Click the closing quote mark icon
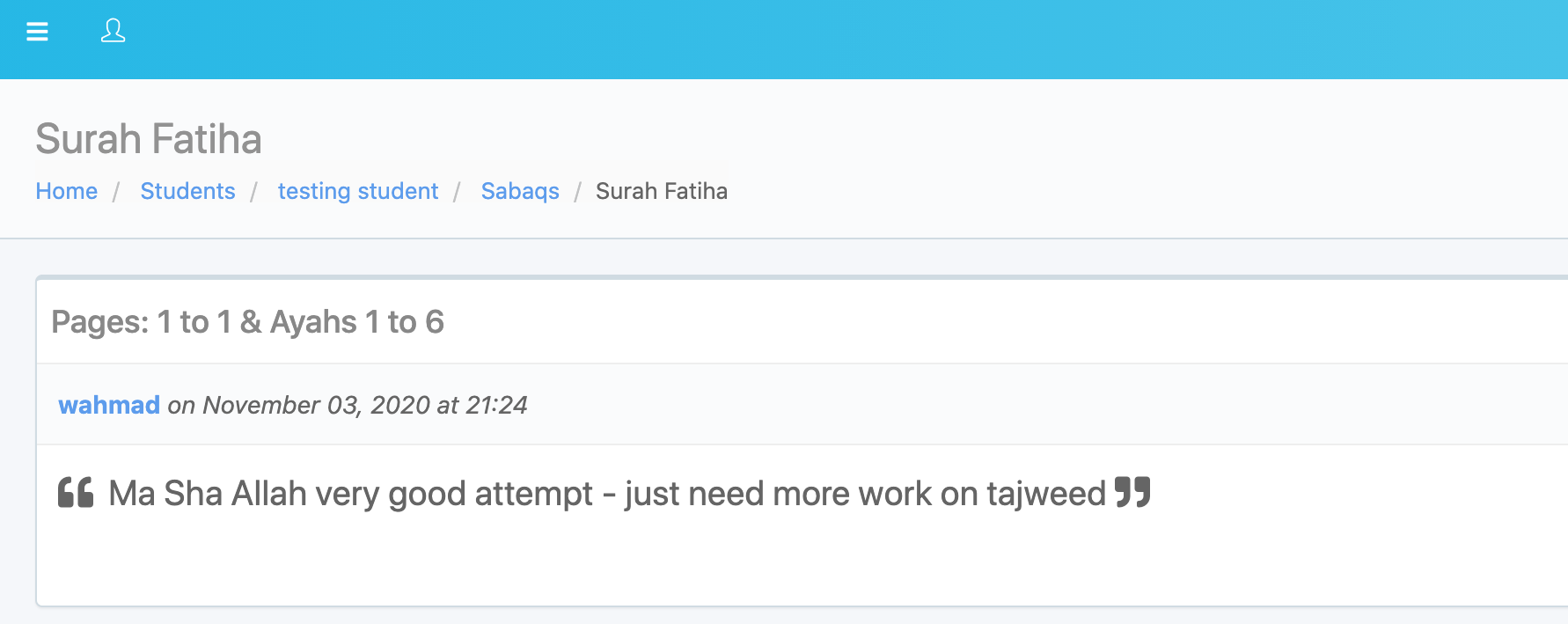 coord(1132,492)
